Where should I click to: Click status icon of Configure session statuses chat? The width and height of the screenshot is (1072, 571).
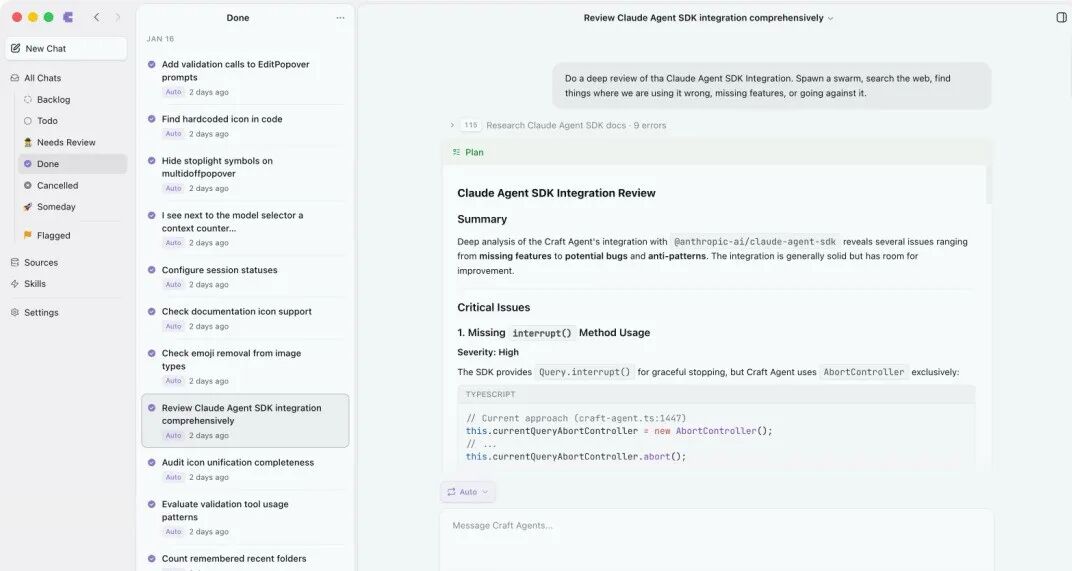[x=152, y=270]
